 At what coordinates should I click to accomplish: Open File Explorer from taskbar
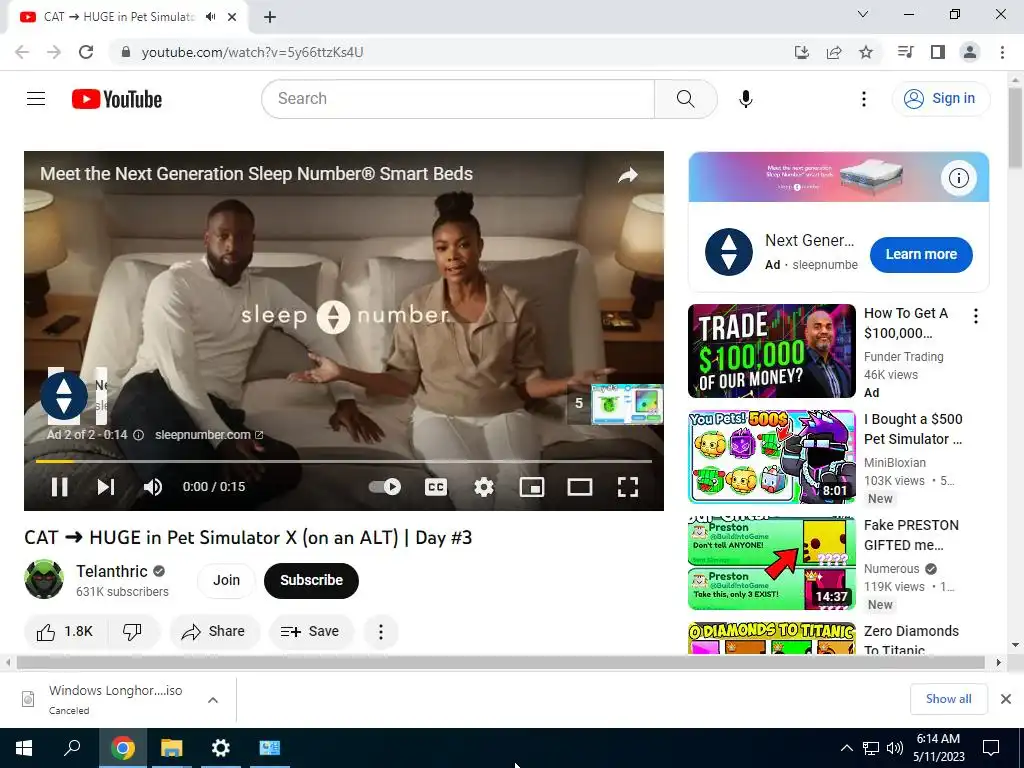(172, 748)
